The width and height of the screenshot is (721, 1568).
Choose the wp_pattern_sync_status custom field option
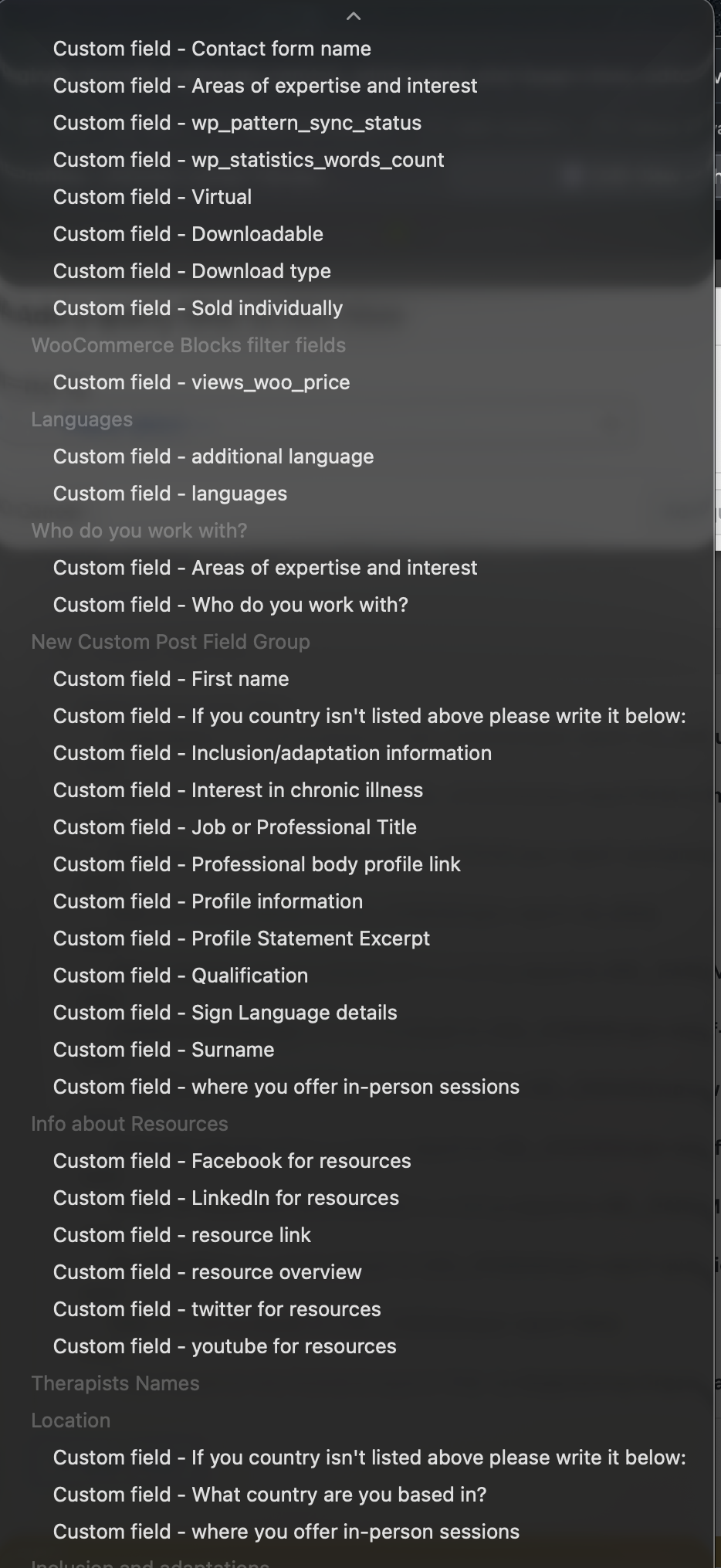[x=237, y=123]
